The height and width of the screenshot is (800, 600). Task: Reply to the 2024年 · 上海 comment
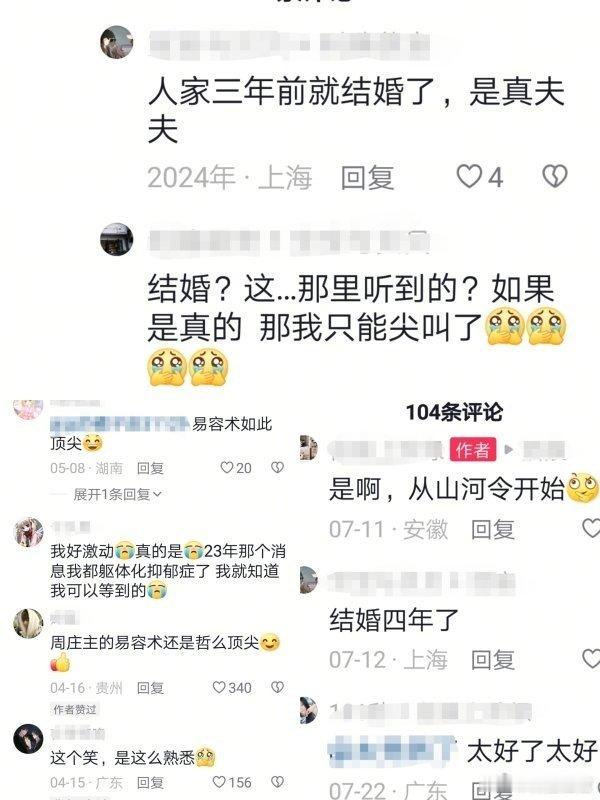367,178
